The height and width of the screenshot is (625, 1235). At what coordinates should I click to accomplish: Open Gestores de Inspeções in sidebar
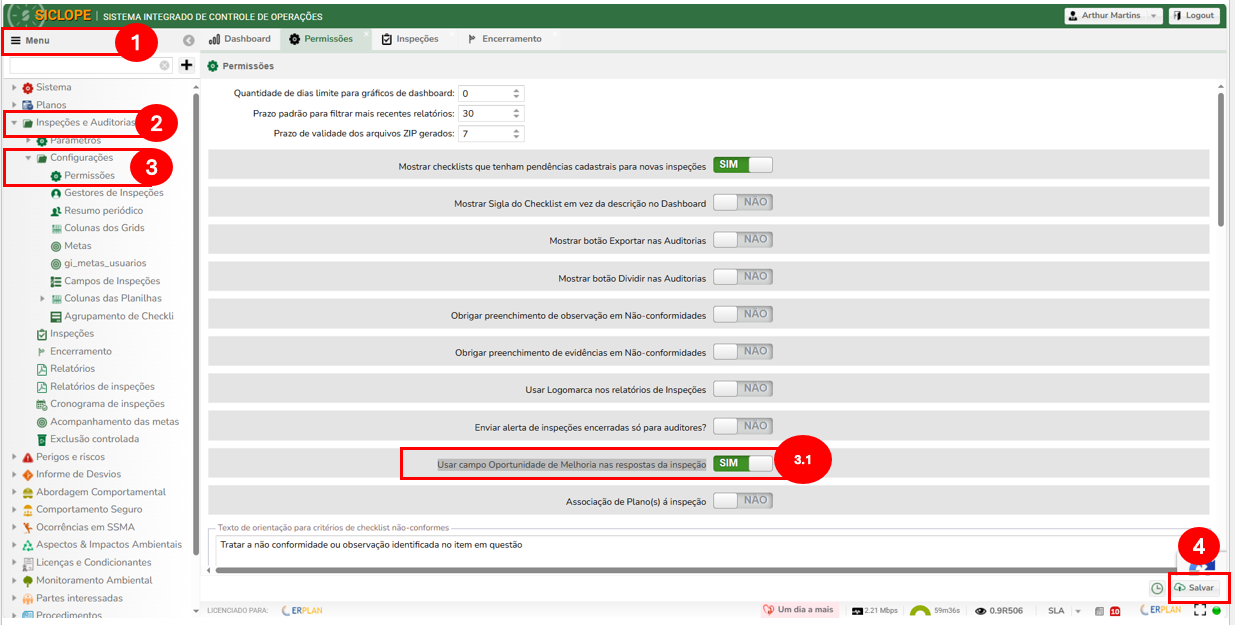click(x=113, y=193)
